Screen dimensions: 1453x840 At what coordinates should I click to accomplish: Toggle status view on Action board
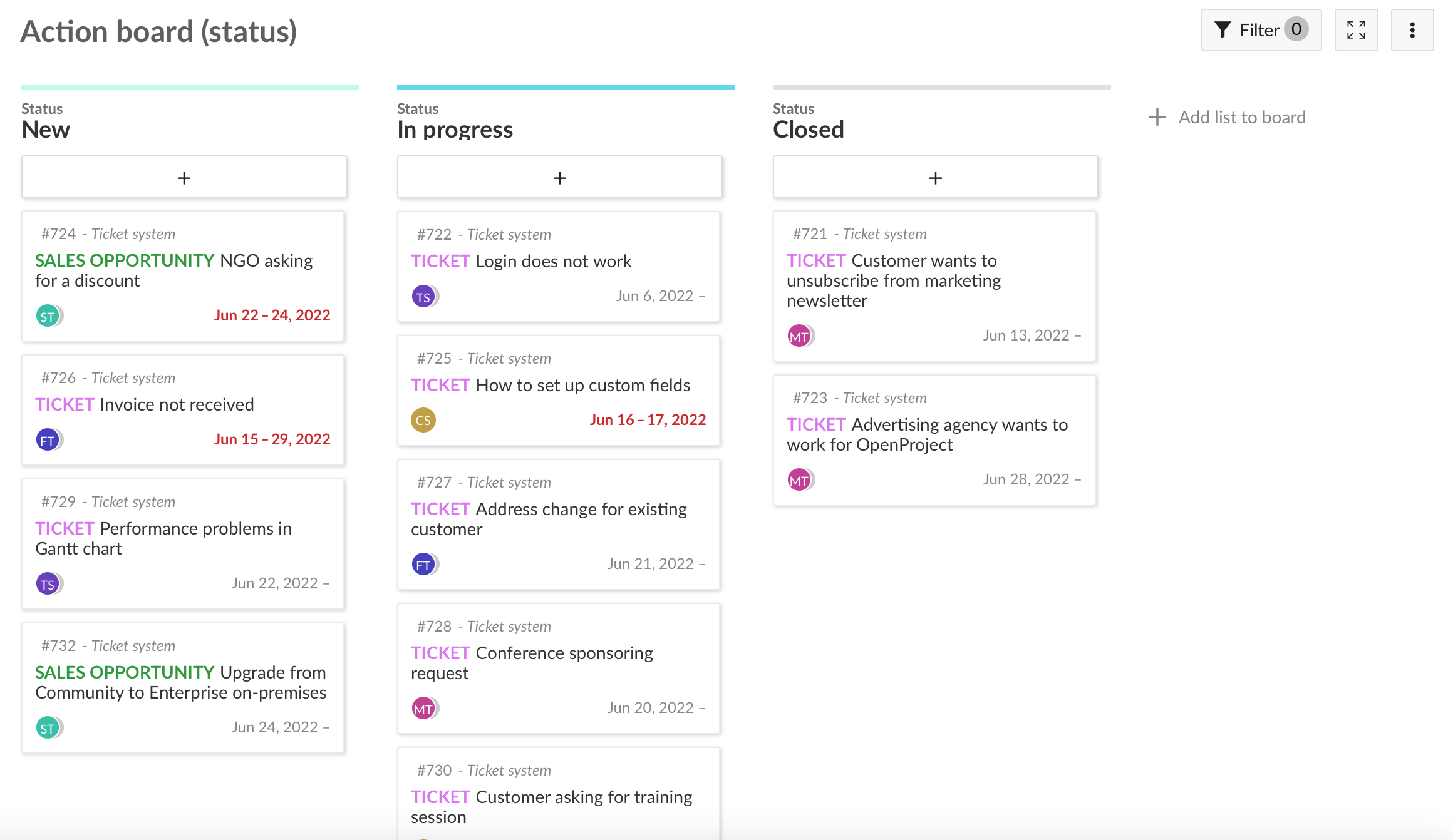tap(1356, 30)
